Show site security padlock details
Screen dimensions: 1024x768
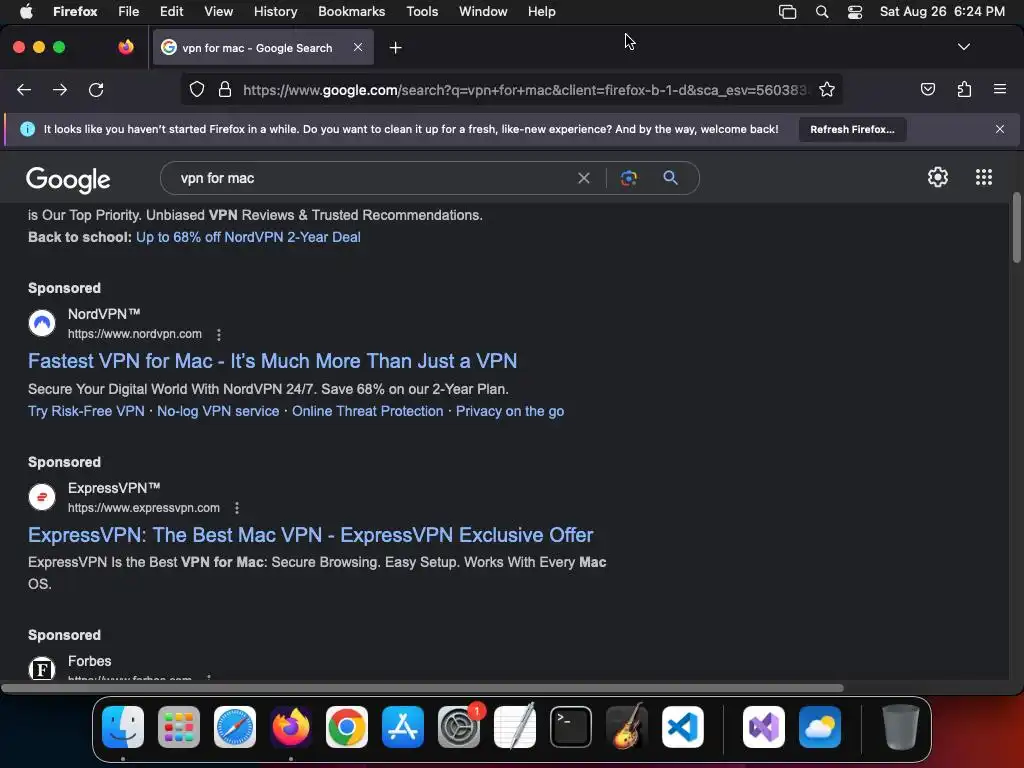(225, 89)
